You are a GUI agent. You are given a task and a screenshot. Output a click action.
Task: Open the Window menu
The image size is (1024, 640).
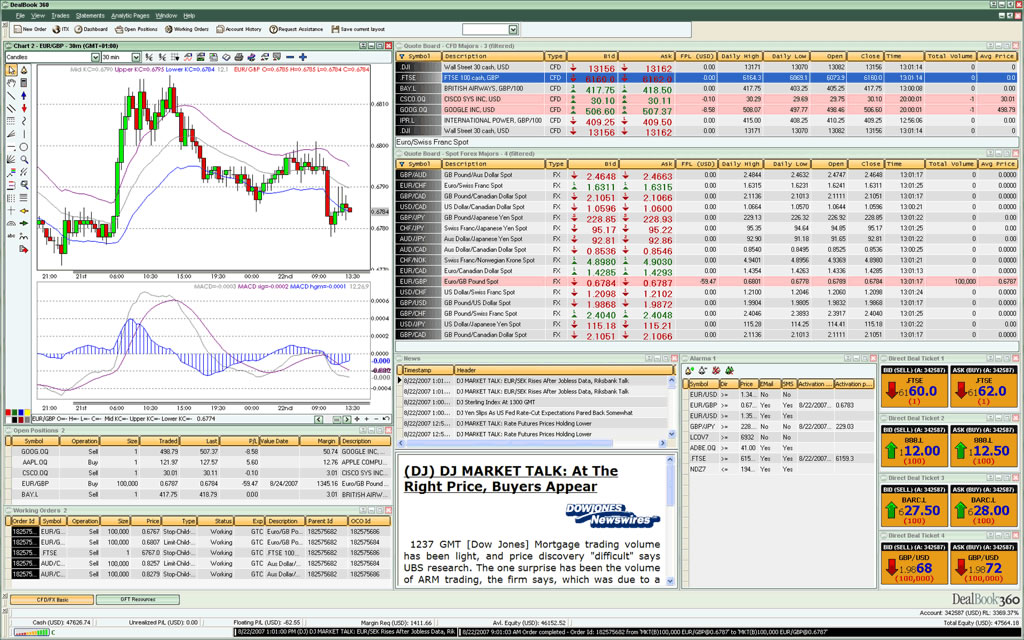pyautogui.click(x=166, y=15)
